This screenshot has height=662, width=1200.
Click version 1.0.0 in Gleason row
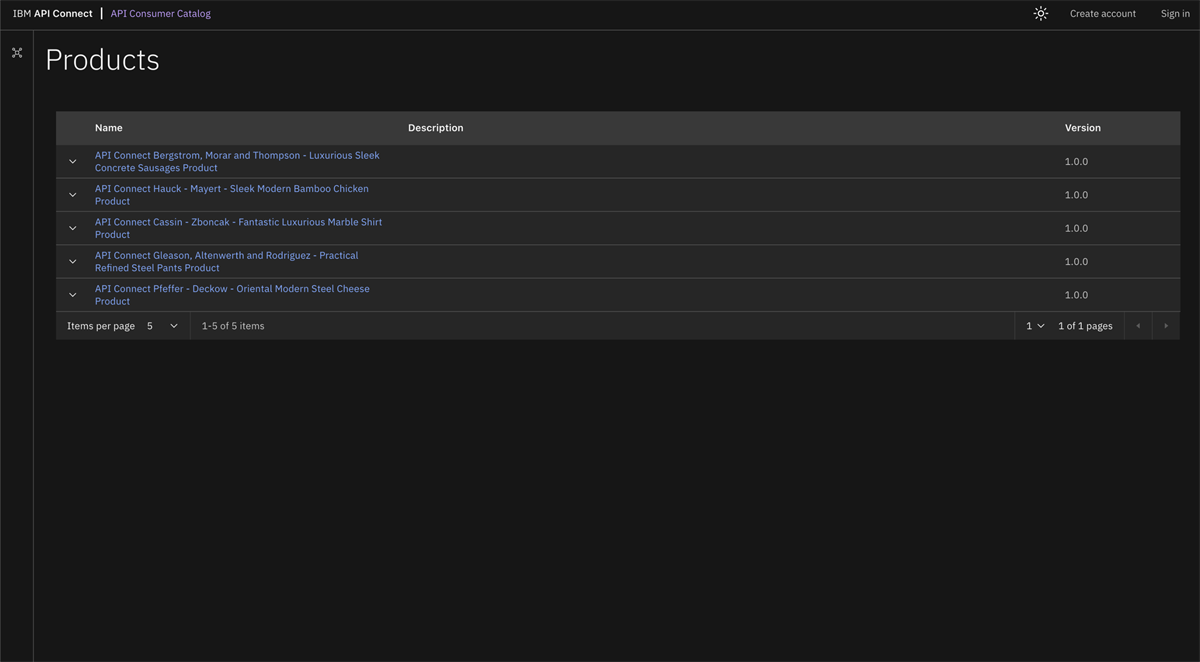[1076, 262]
